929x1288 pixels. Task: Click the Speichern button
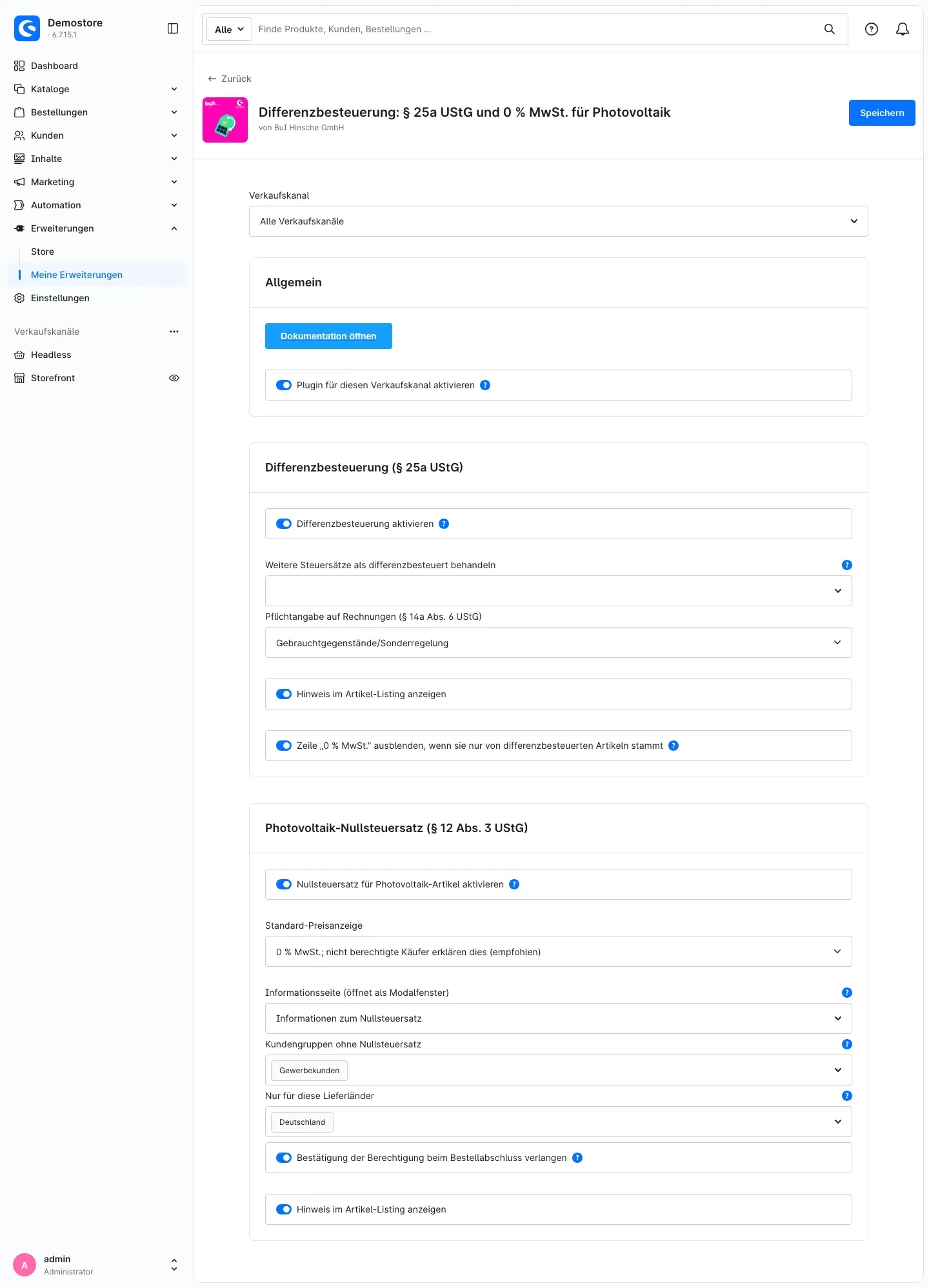[882, 113]
